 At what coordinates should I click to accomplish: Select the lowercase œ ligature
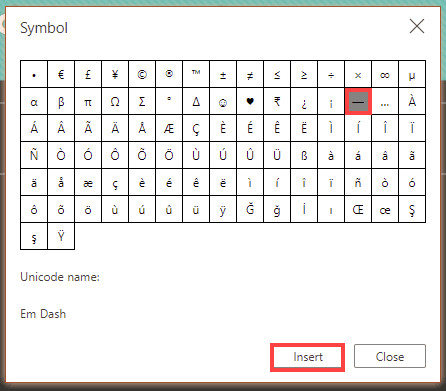[x=385, y=209]
